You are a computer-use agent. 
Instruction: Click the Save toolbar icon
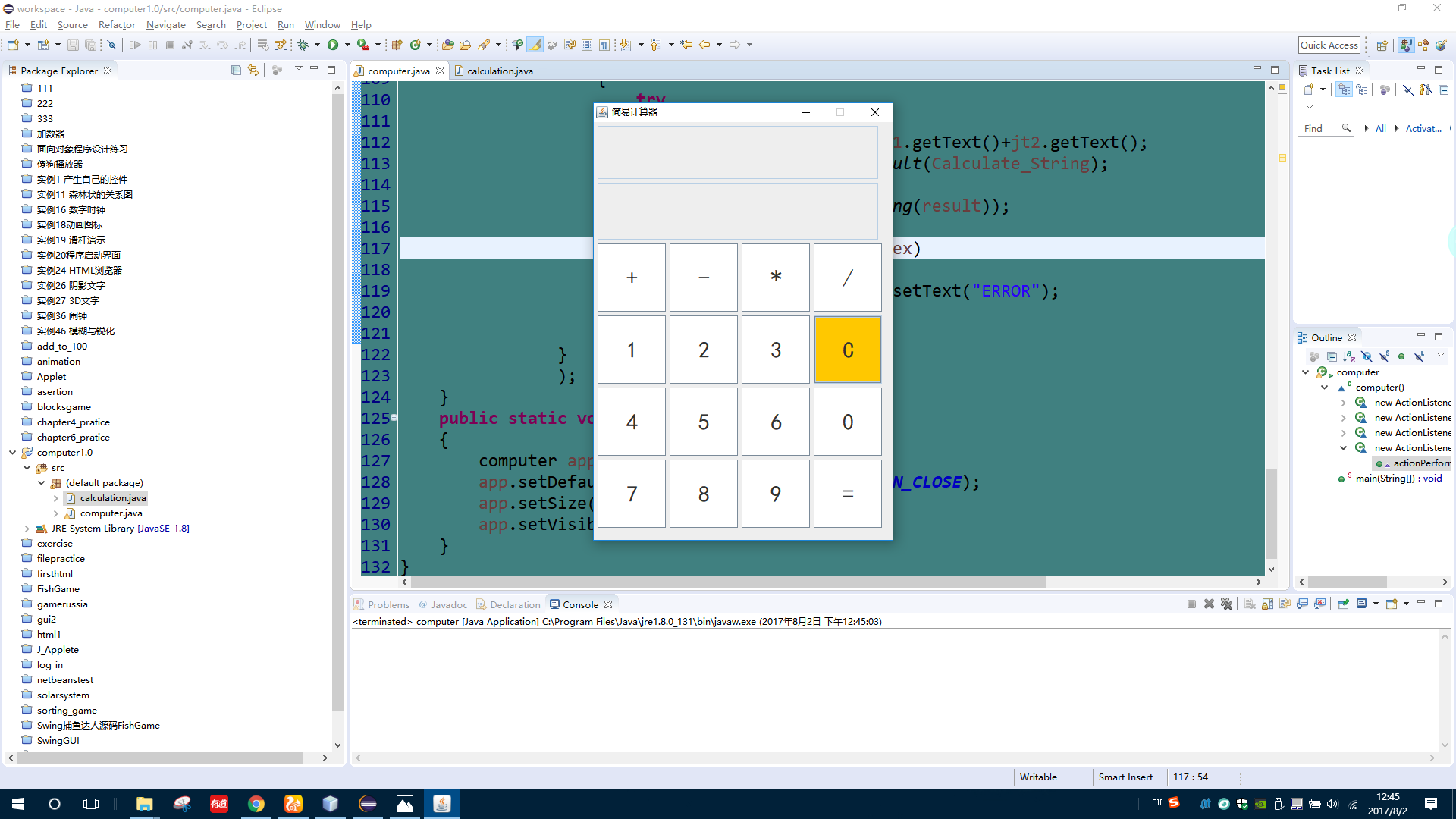click(73, 45)
